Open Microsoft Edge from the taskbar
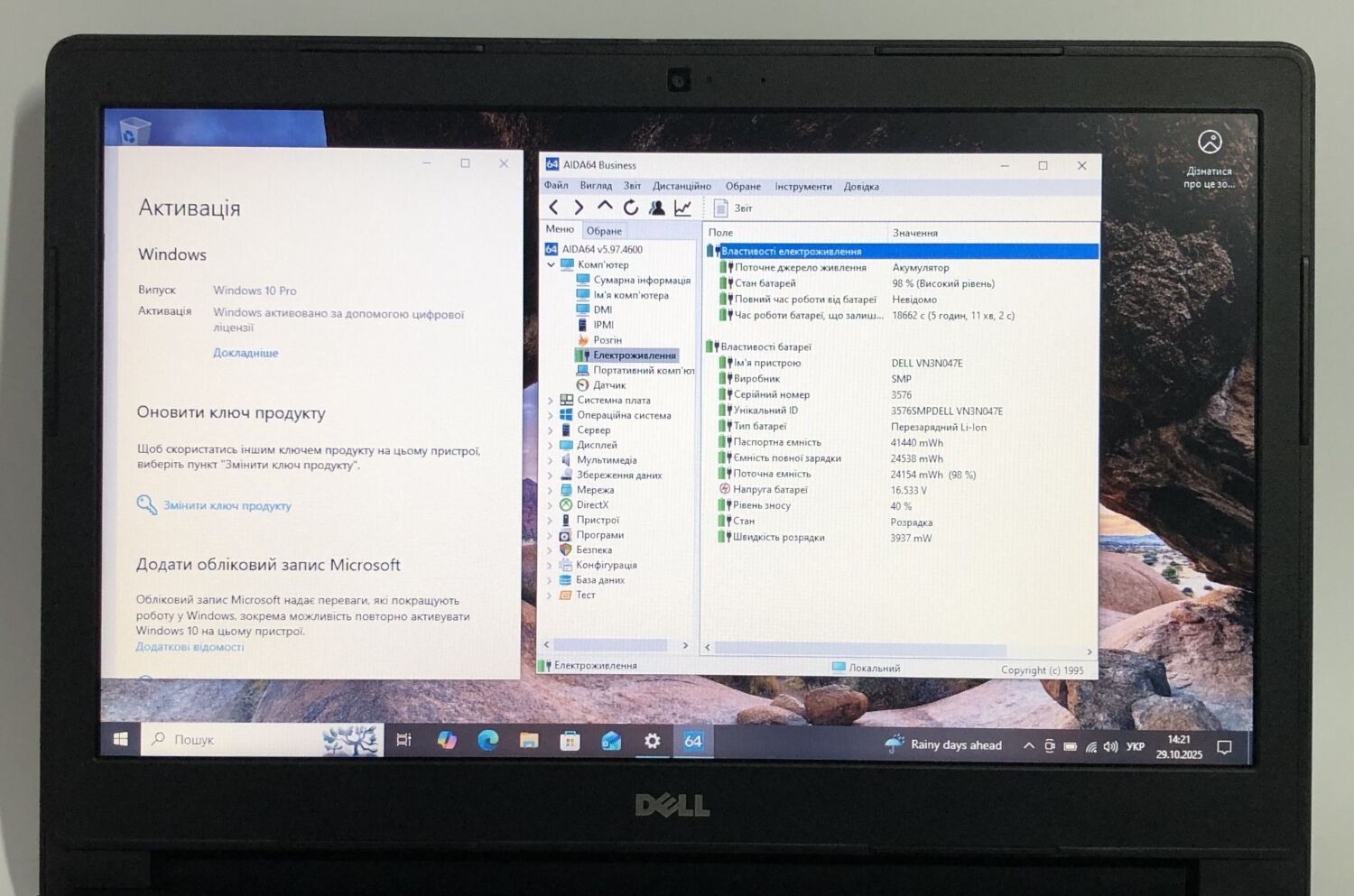The image size is (1354, 896). pos(488,740)
